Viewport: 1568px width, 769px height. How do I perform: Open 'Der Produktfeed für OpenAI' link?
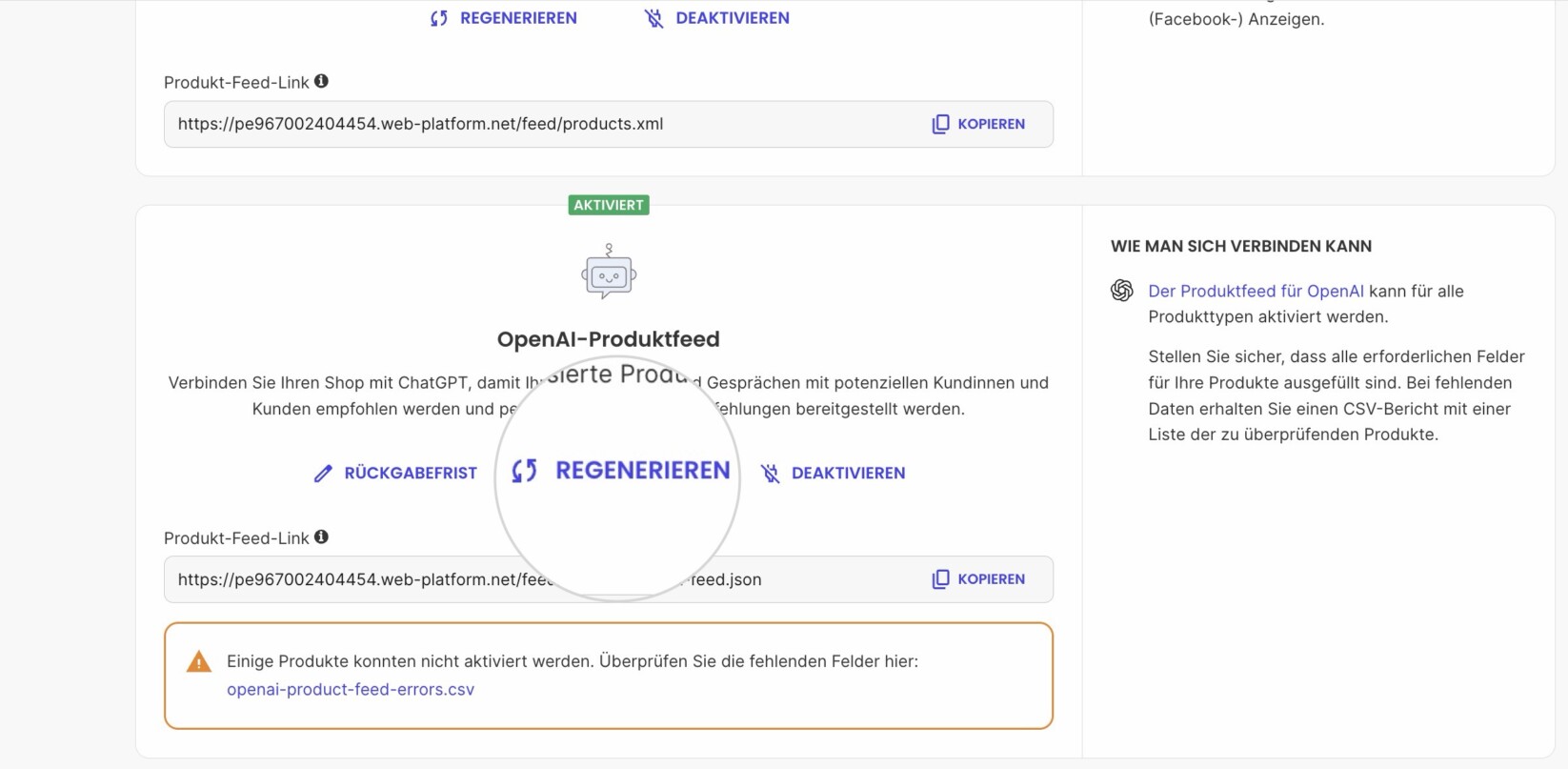tap(1256, 292)
